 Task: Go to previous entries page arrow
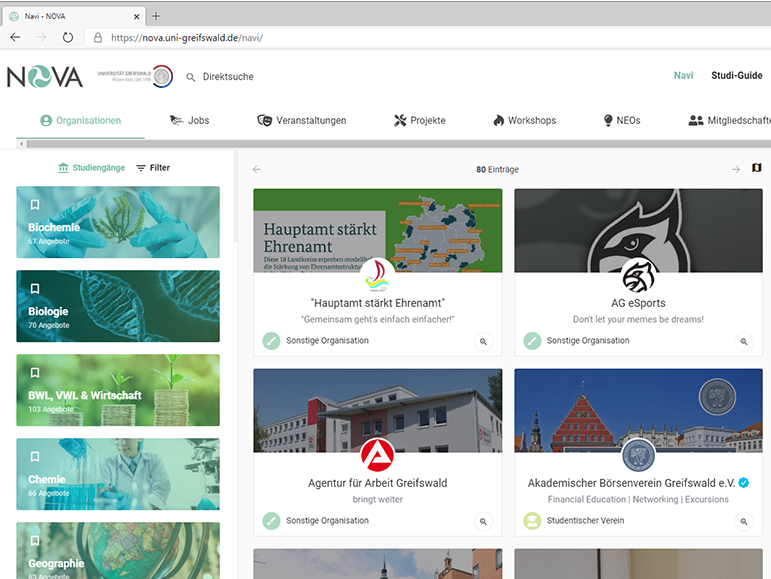(257, 169)
